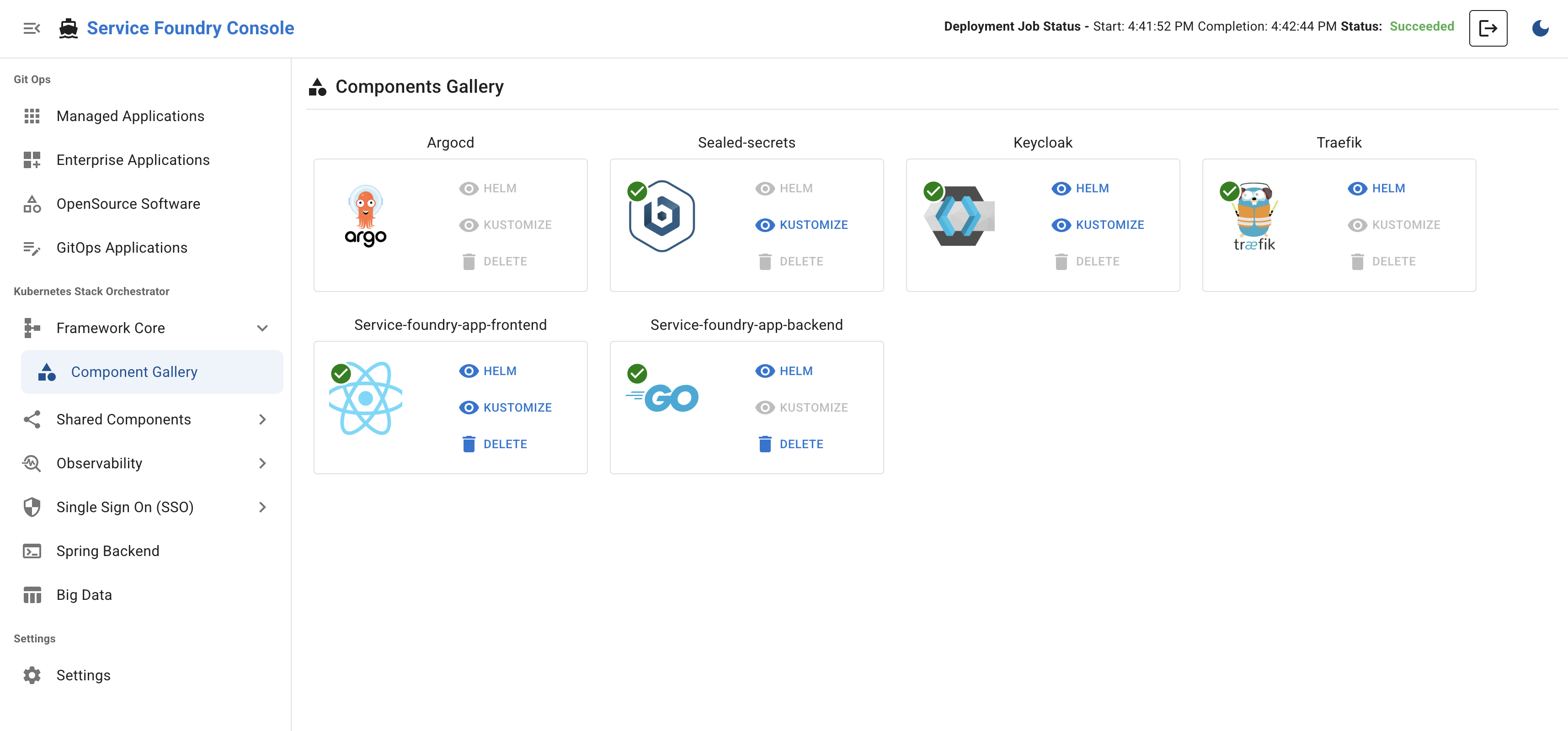Click the GitOps Applications edit-list icon
1568x731 pixels.
pyautogui.click(x=32, y=248)
